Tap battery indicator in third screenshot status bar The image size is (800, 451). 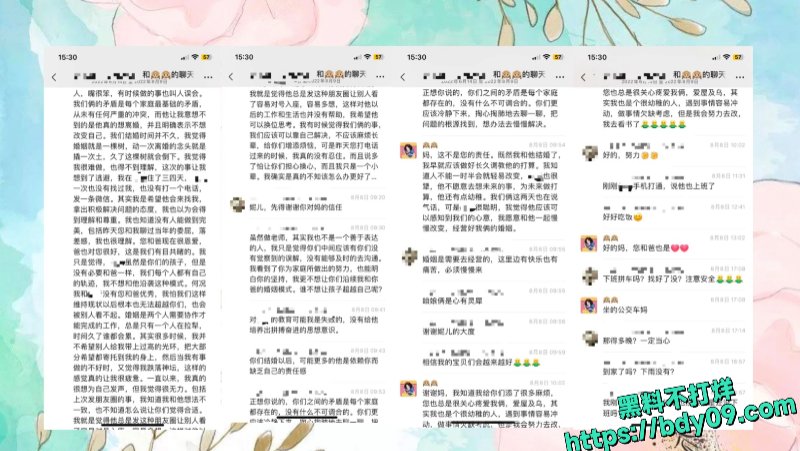(558, 57)
